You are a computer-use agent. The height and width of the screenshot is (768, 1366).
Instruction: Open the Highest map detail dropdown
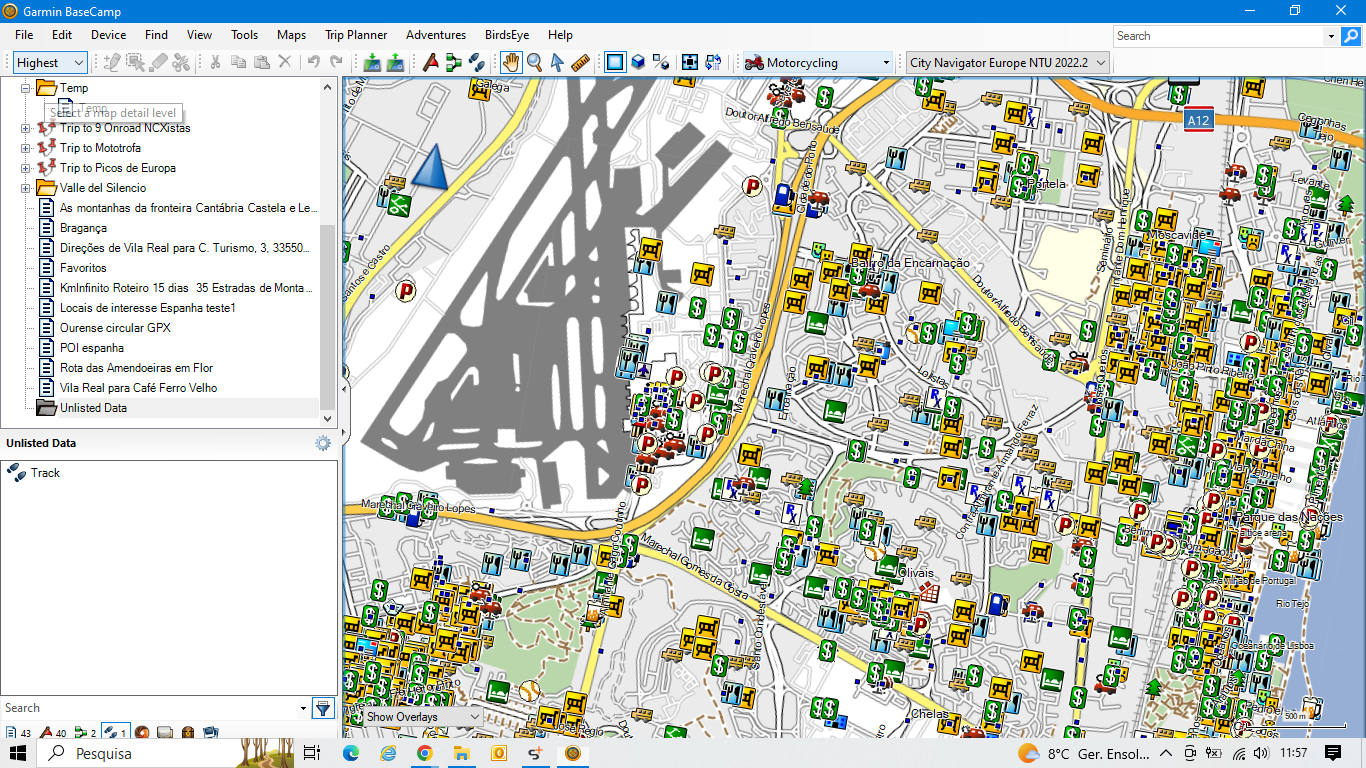(50, 62)
